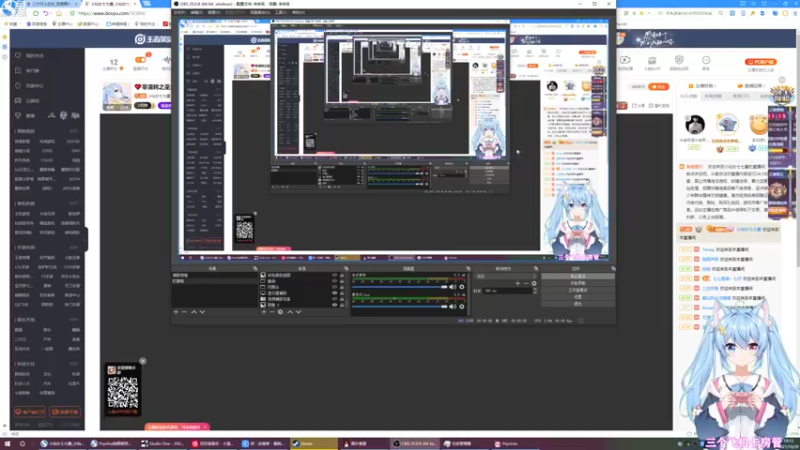This screenshot has width=800, height=450.
Task: Adjust transition duration stepper arrows
Action: (535, 291)
